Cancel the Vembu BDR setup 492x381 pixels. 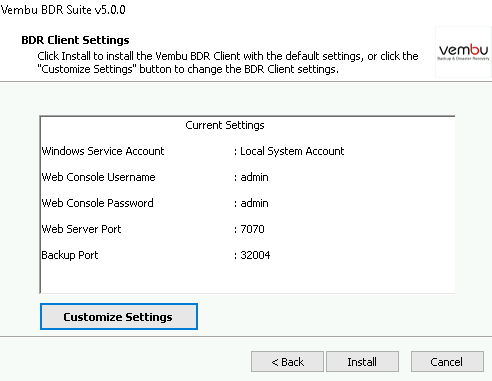[x=447, y=362]
